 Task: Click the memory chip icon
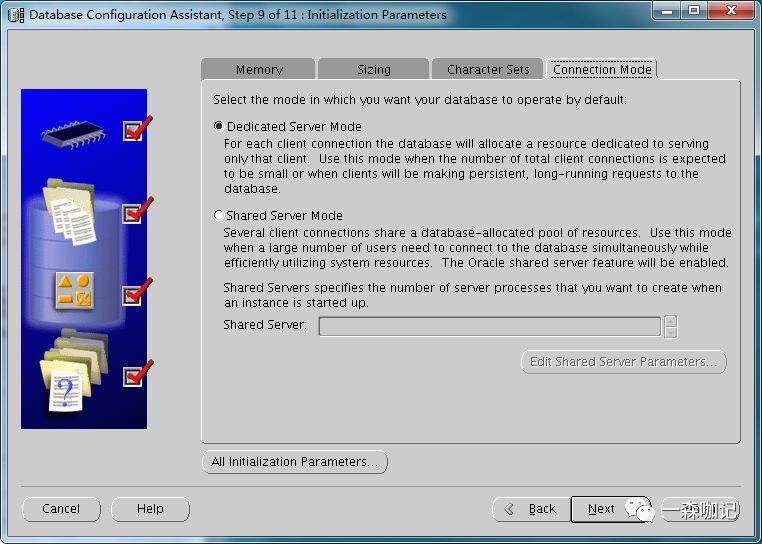coord(74,133)
